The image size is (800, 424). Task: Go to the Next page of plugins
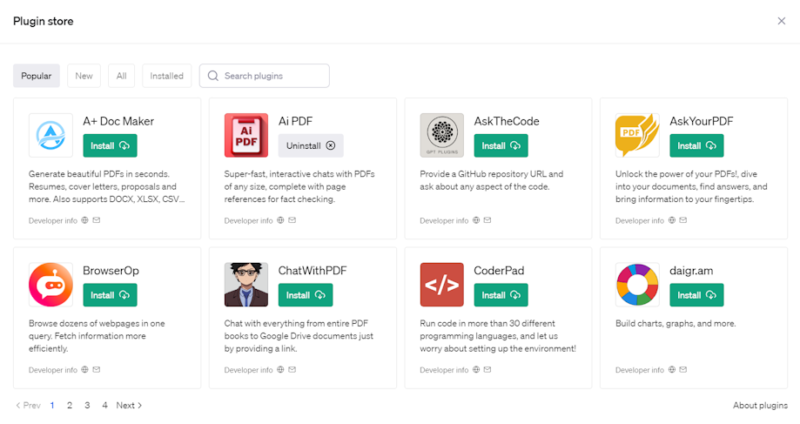click(129, 405)
